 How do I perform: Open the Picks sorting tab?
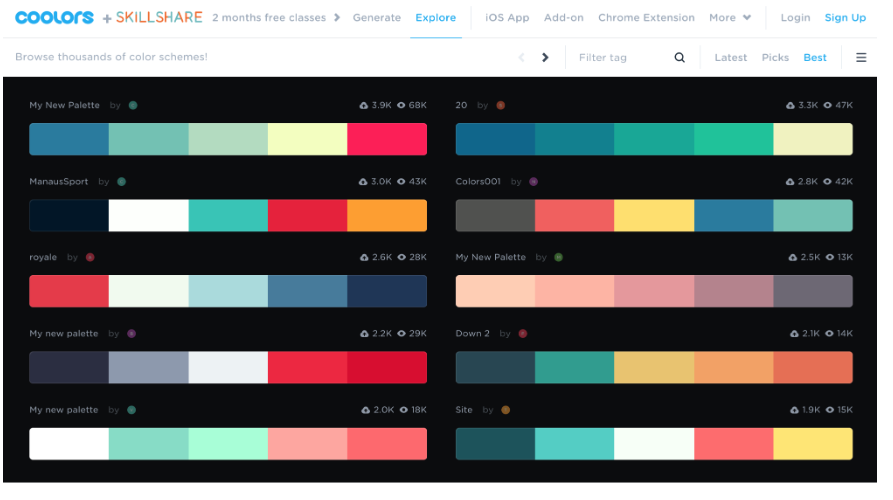click(x=775, y=58)
